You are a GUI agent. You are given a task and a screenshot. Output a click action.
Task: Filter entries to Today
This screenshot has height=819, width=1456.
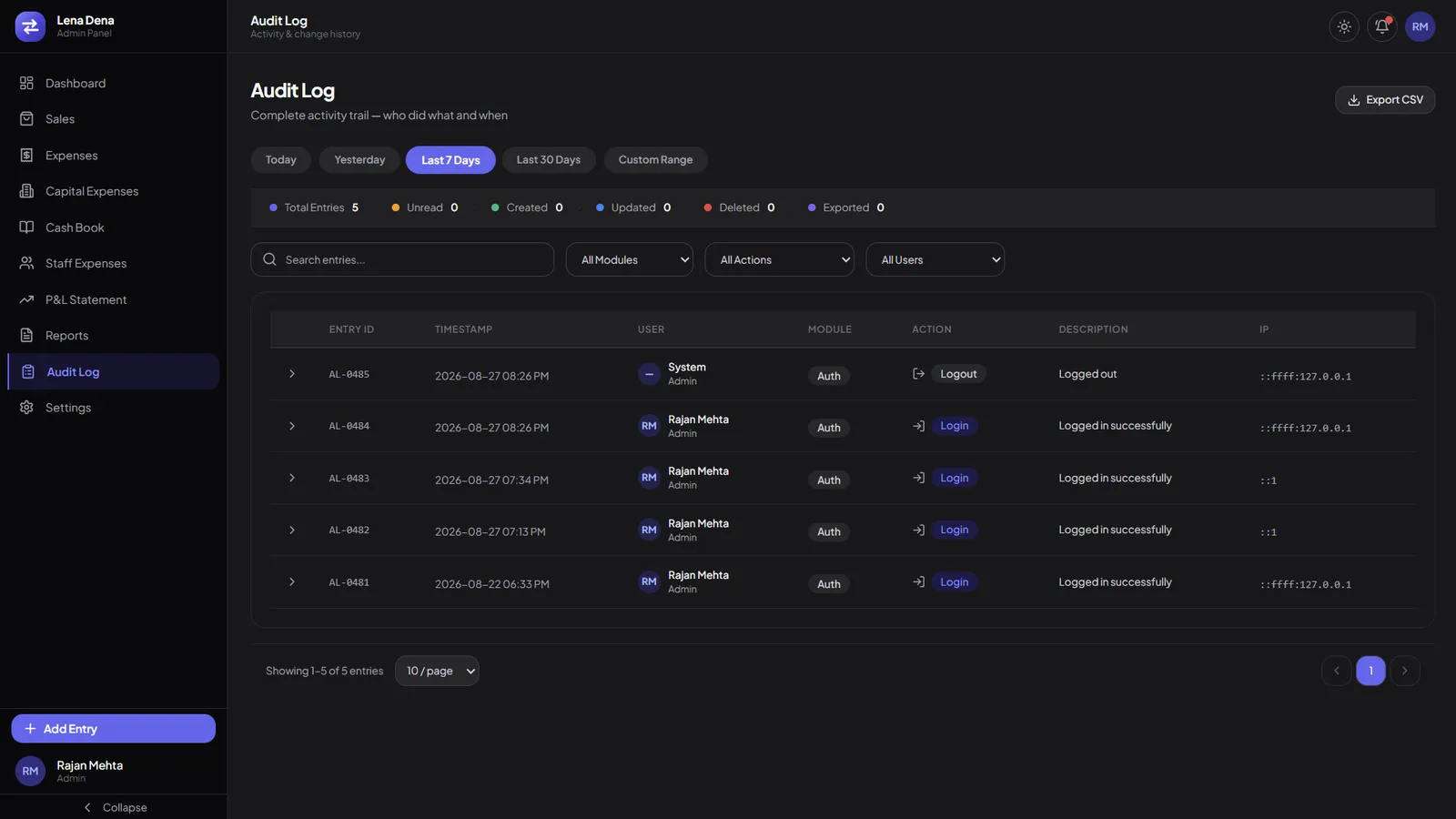(281, 160)
